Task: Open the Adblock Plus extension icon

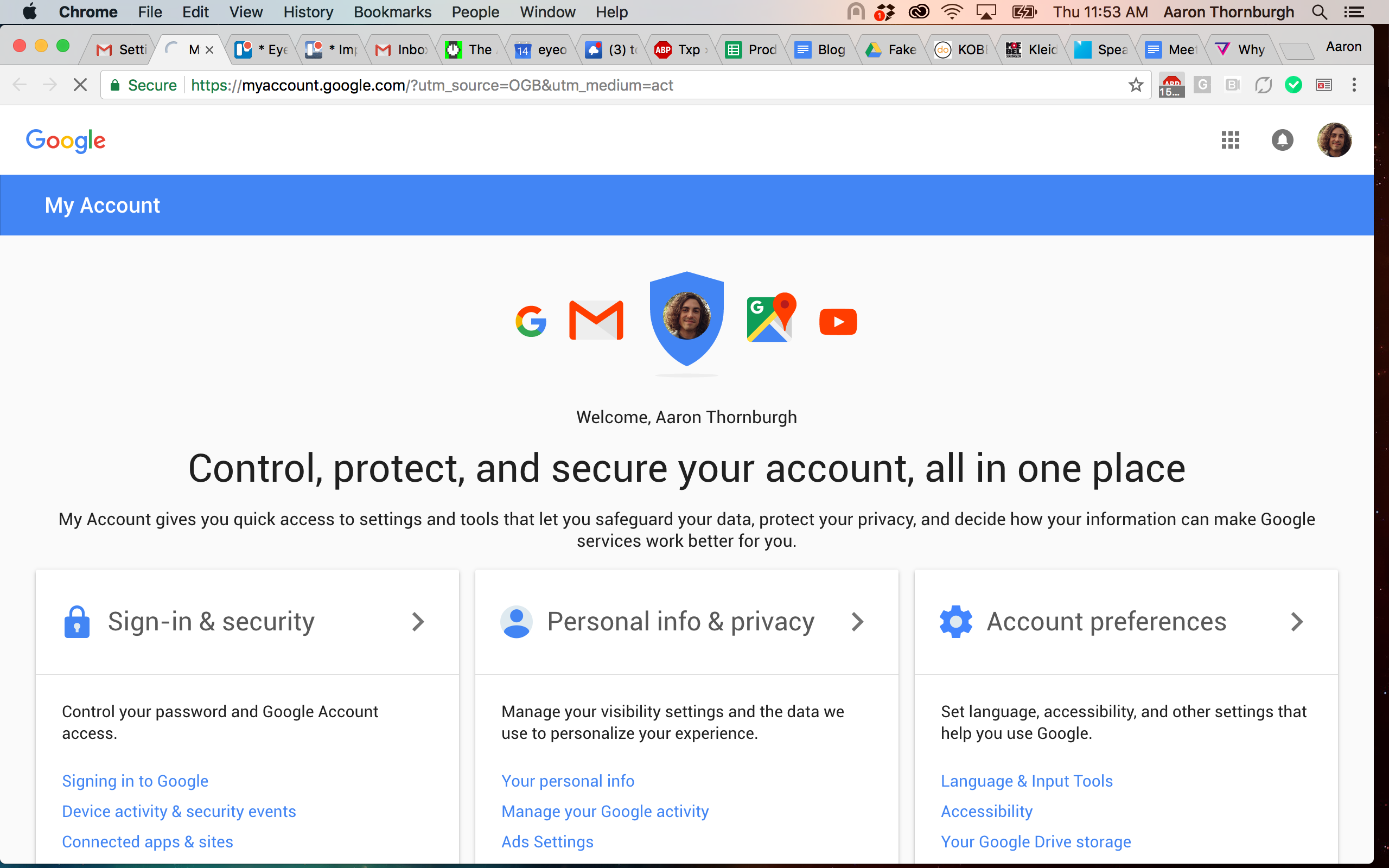Action: point(1171,85)
